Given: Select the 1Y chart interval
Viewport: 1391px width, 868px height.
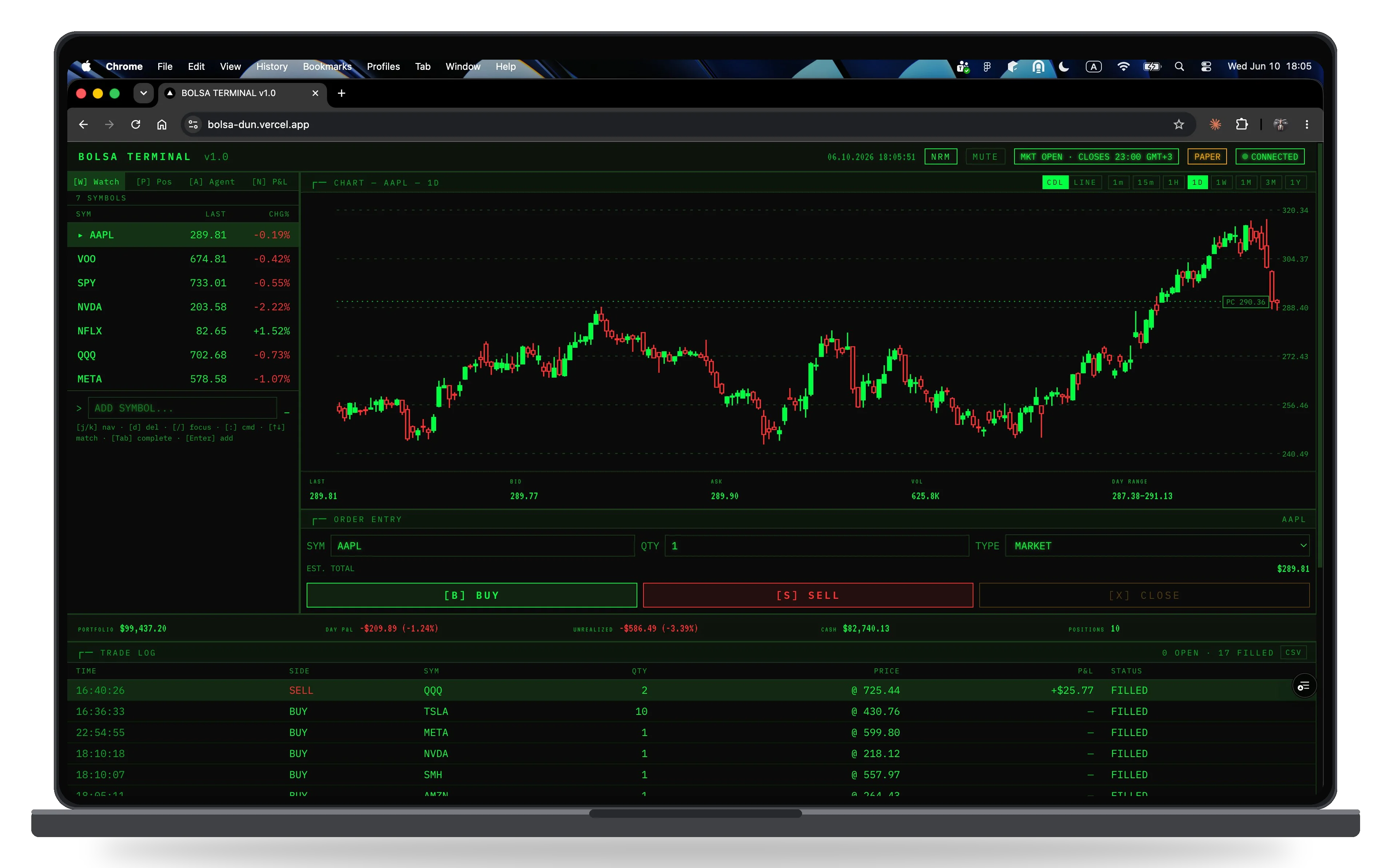Looking at the screenshot, I should coord(1295,183).
